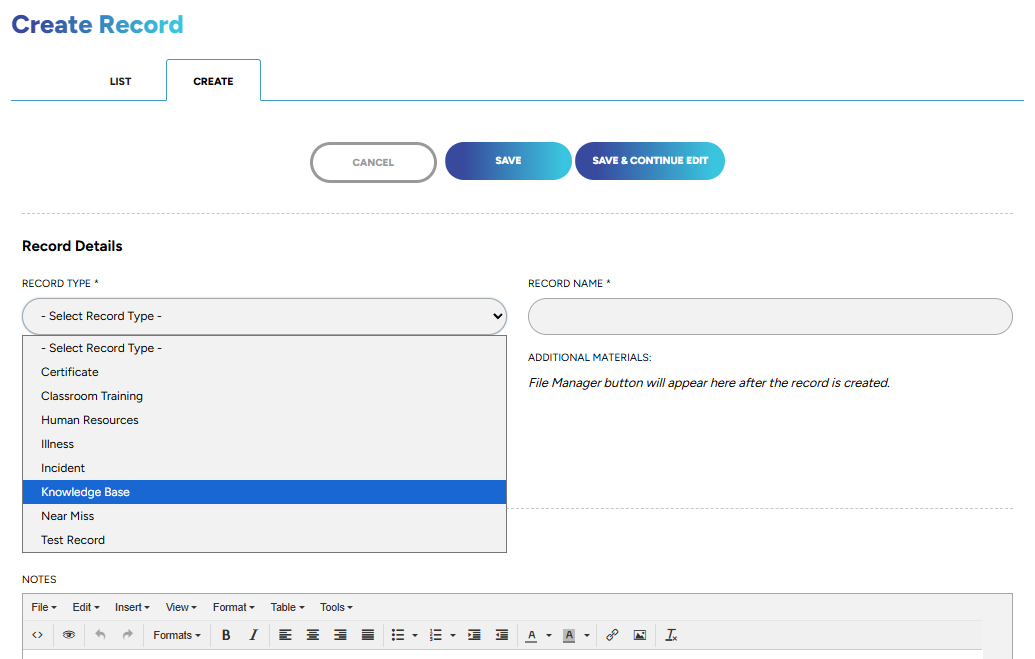The height and width of the screenshot is (659, 1035).
Task: Focus the Record Name input field
Action: point(770,316)
